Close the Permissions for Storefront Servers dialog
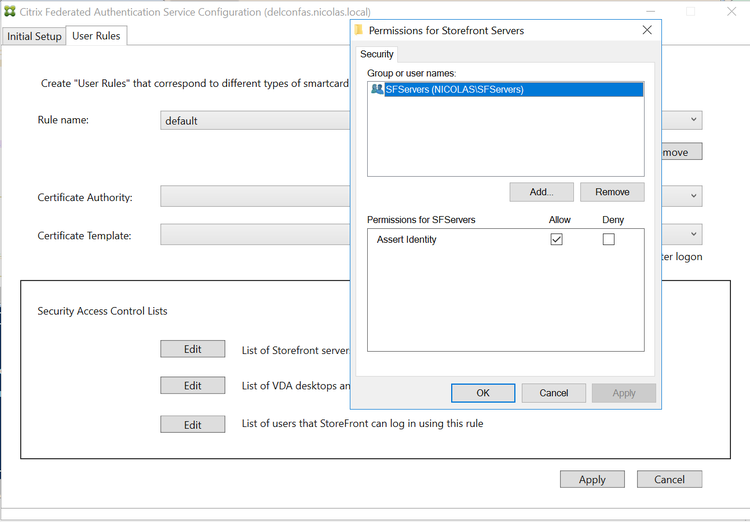Image resolution: width=750 pixels, height=522 pixels. pyautogui.click(x=647, y=30)
